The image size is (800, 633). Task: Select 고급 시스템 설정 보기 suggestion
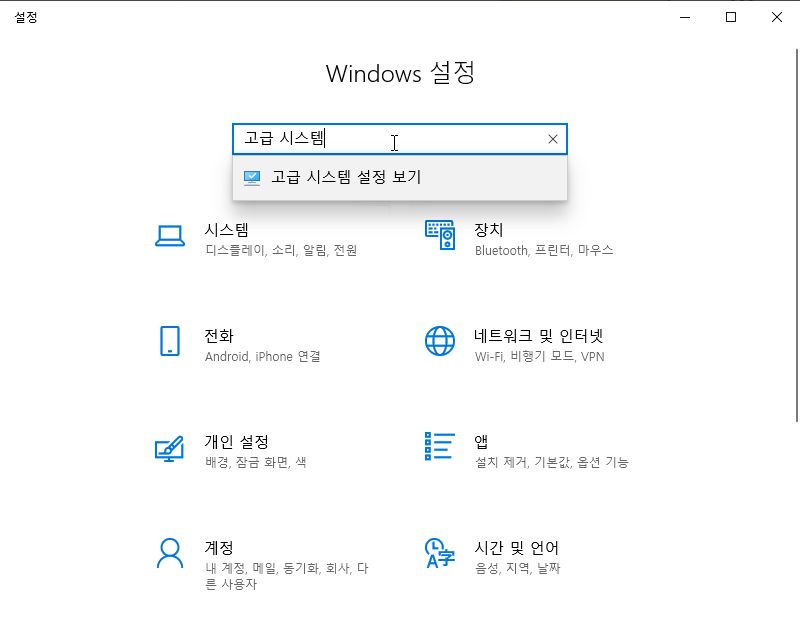point(399,178)
